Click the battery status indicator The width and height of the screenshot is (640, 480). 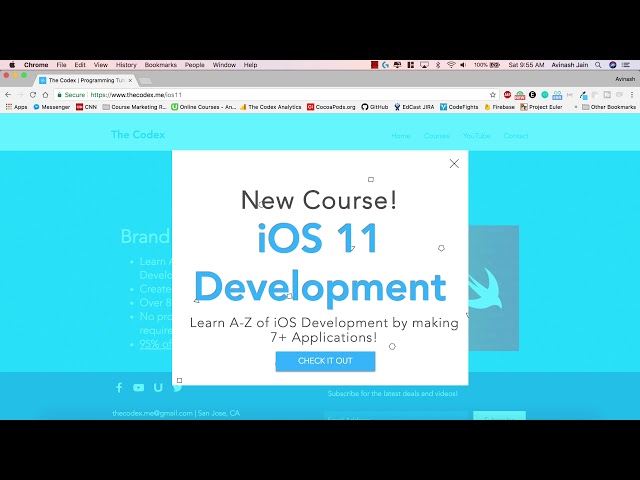tap(487, 65)
